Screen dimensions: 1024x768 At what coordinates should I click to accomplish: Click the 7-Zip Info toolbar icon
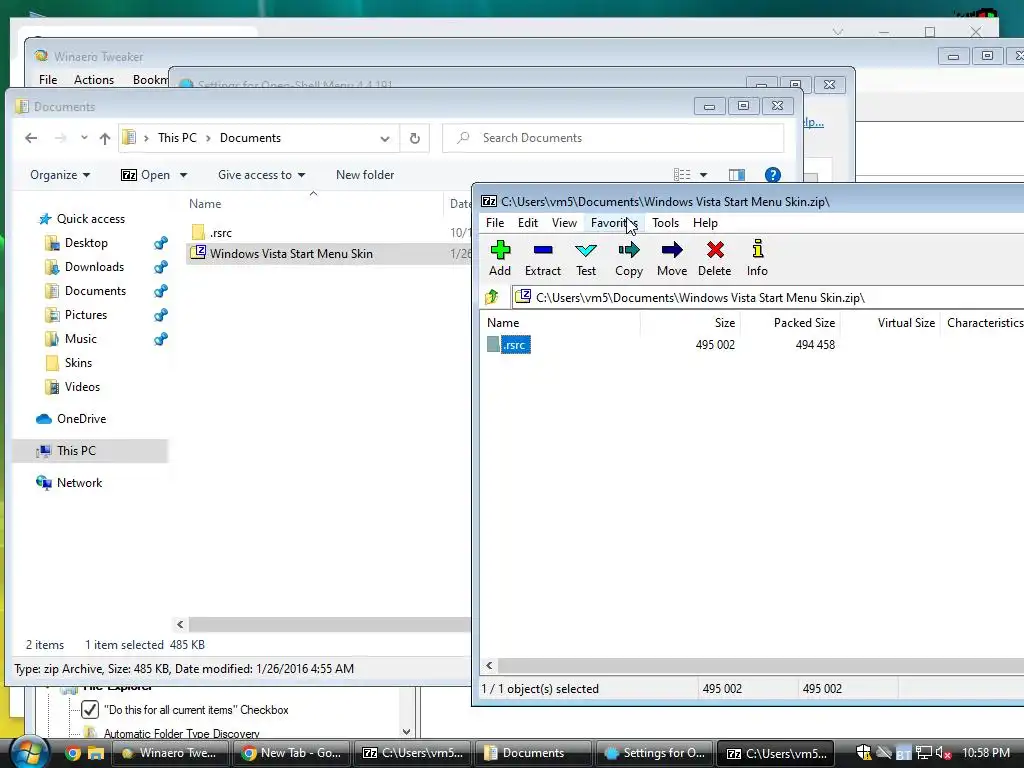tap(758, 258)
